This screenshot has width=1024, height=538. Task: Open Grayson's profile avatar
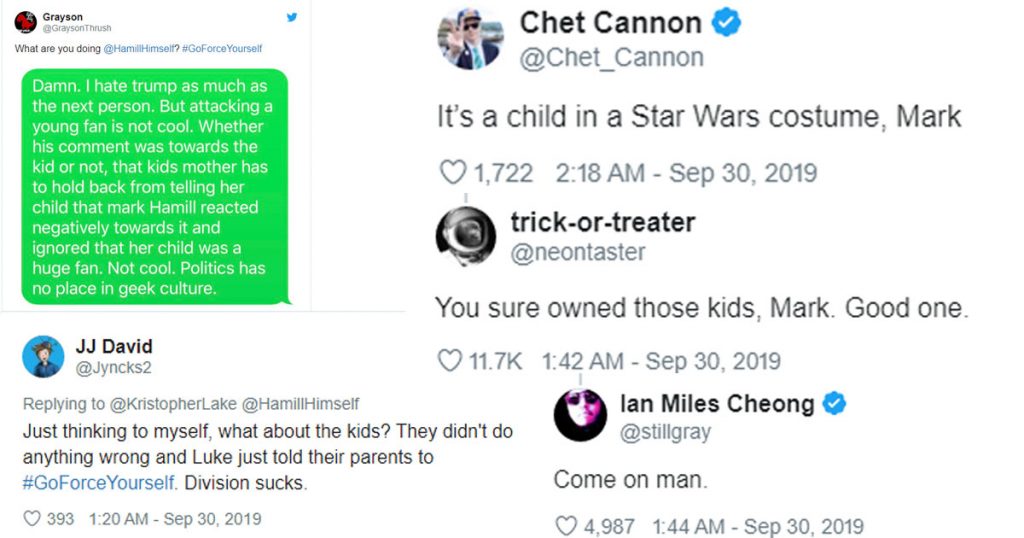[x=26, y=22]
